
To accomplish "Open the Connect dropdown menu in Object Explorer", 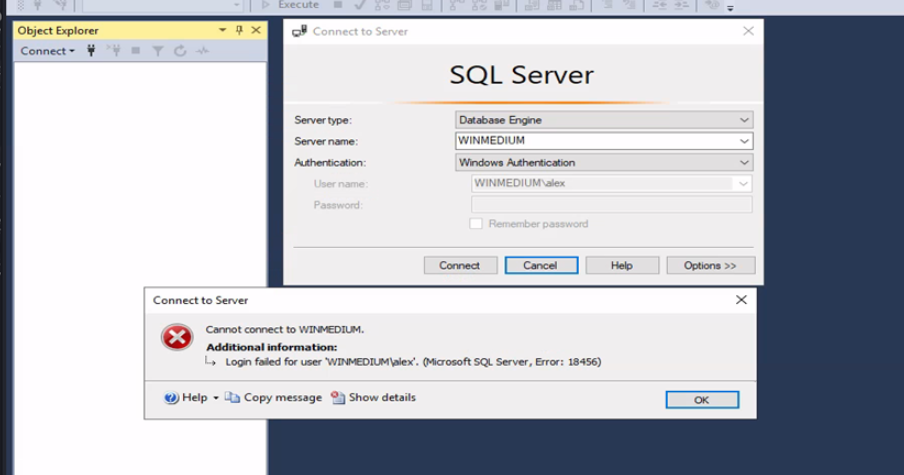I will click(x=48, y=51).
